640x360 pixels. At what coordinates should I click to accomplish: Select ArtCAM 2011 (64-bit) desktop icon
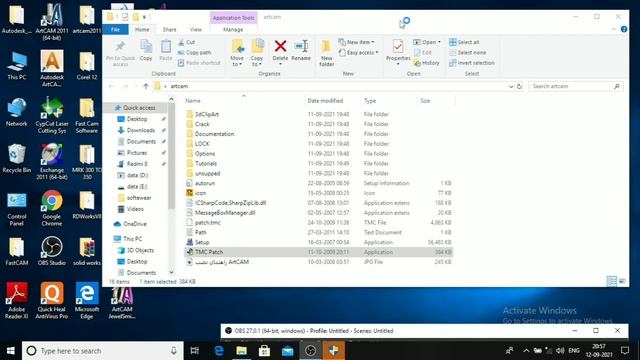(52, 22)
